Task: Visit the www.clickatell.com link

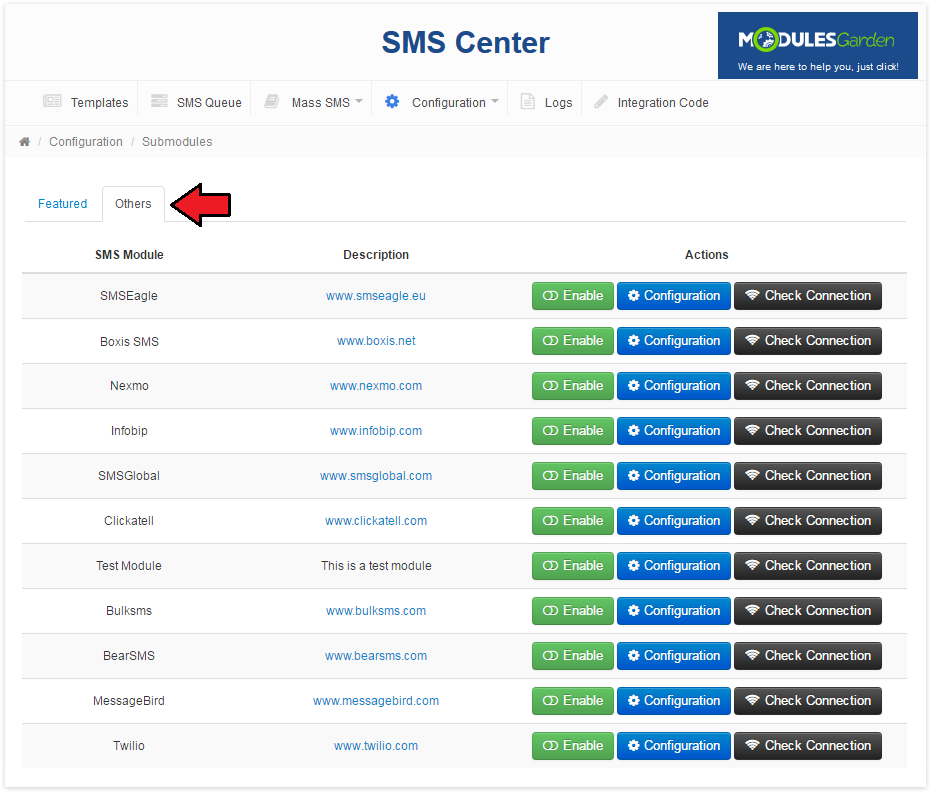Action: 376,521
